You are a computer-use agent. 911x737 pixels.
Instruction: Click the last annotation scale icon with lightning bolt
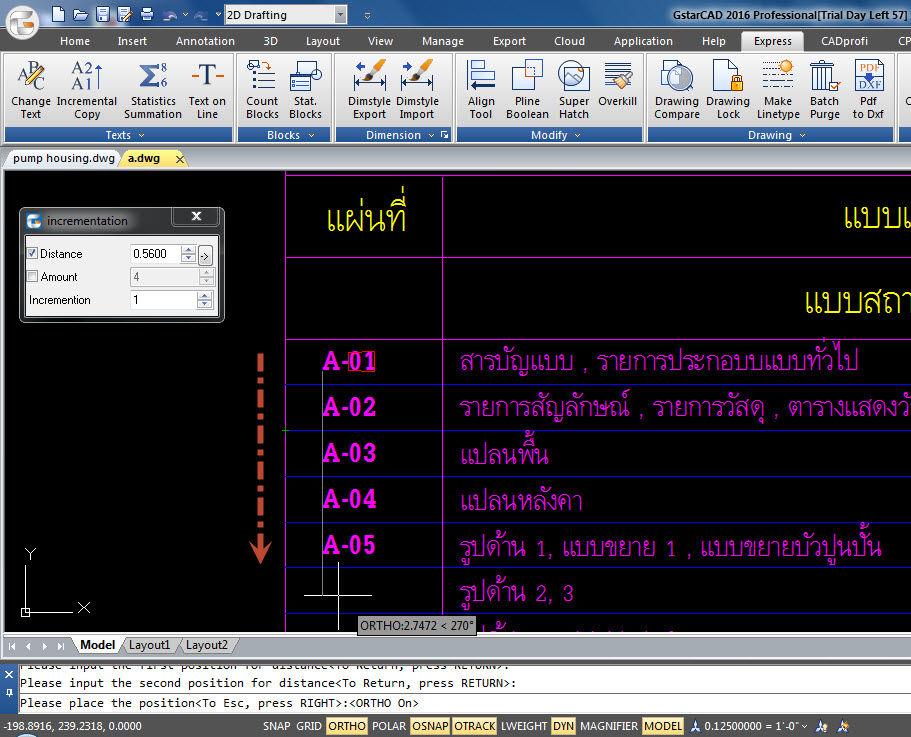click(x=843, y=726)
